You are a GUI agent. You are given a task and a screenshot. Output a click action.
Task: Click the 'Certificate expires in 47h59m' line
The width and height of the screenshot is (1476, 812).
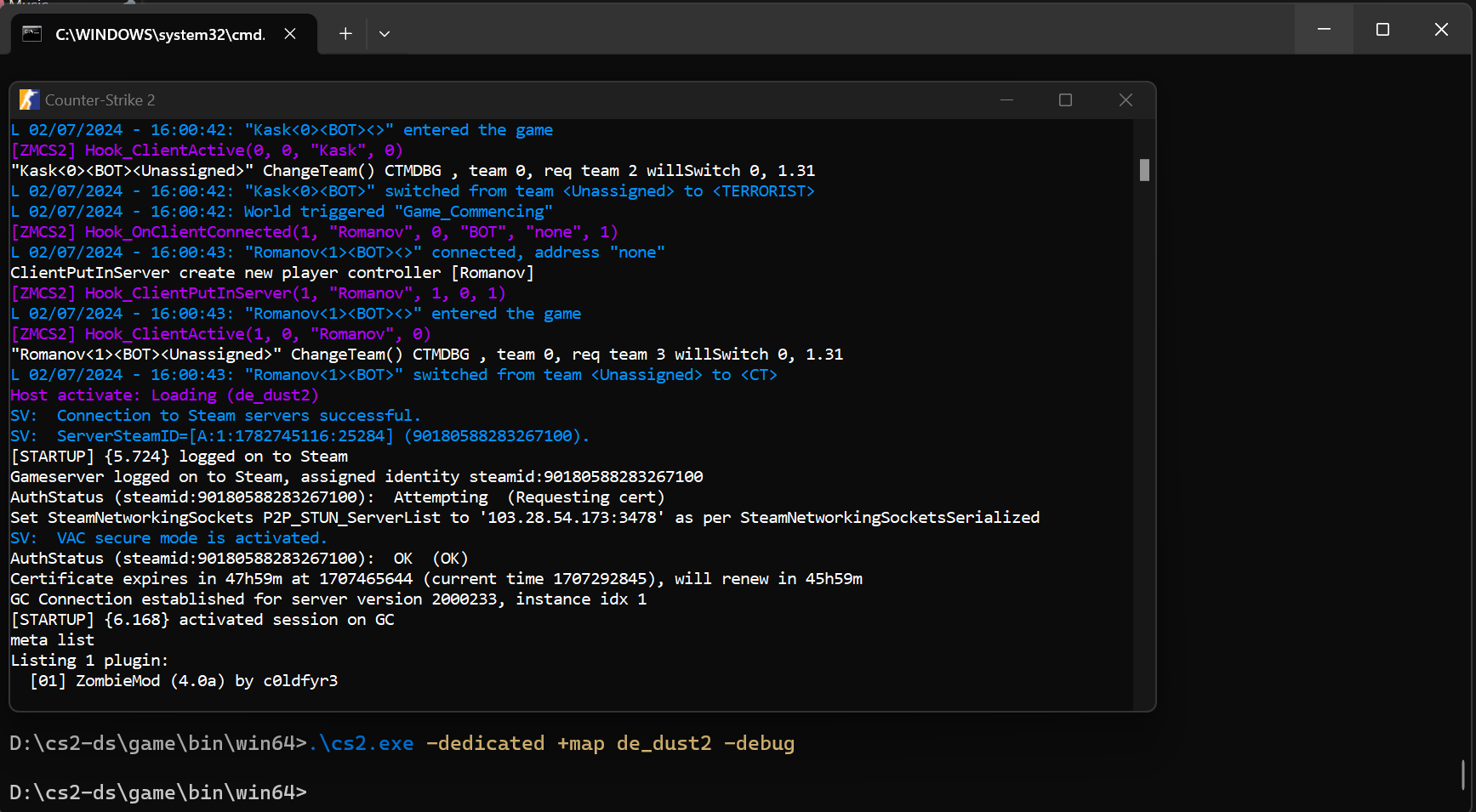click(436, 579)
